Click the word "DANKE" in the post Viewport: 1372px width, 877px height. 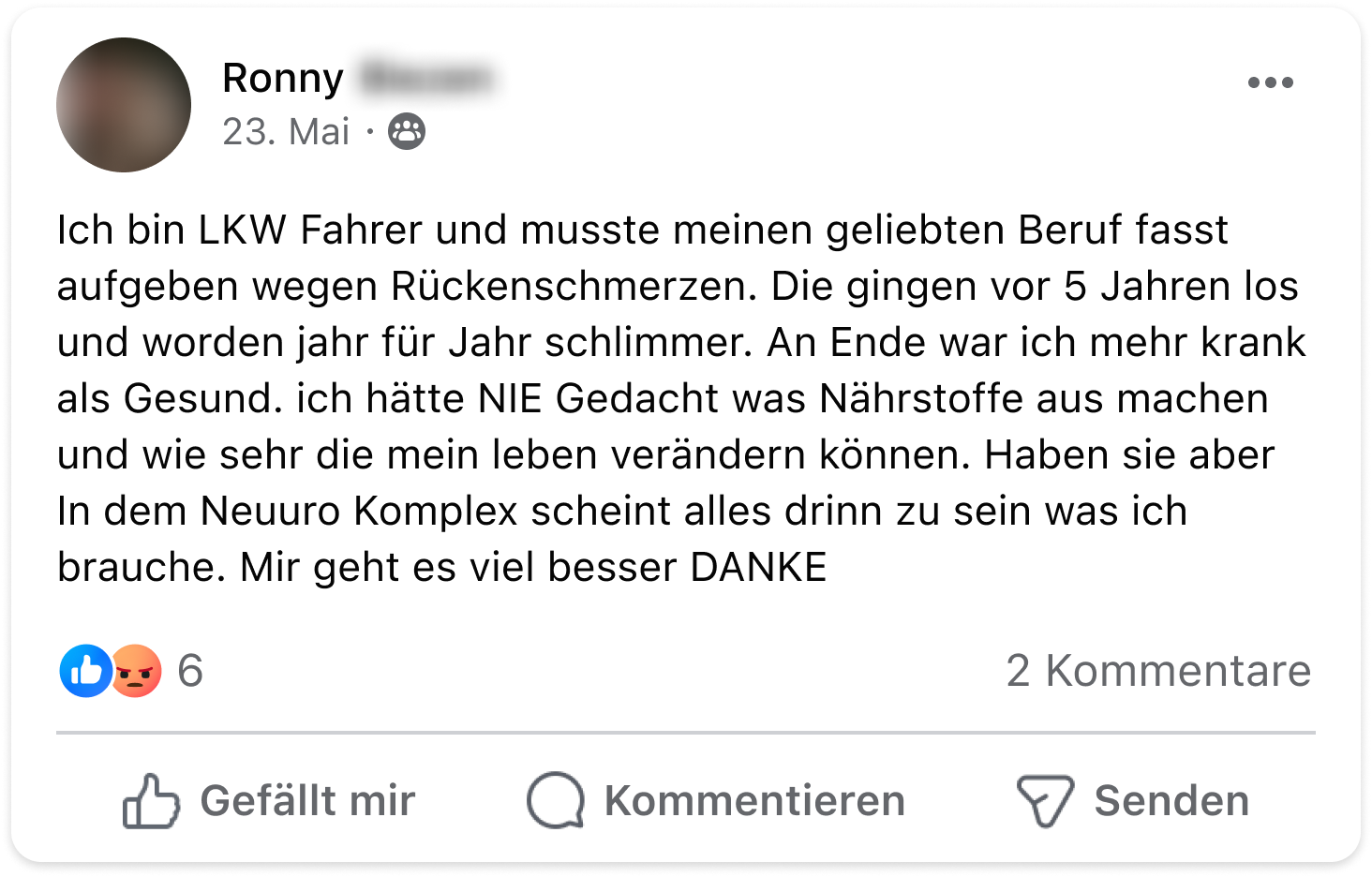[x=758, y=568]
